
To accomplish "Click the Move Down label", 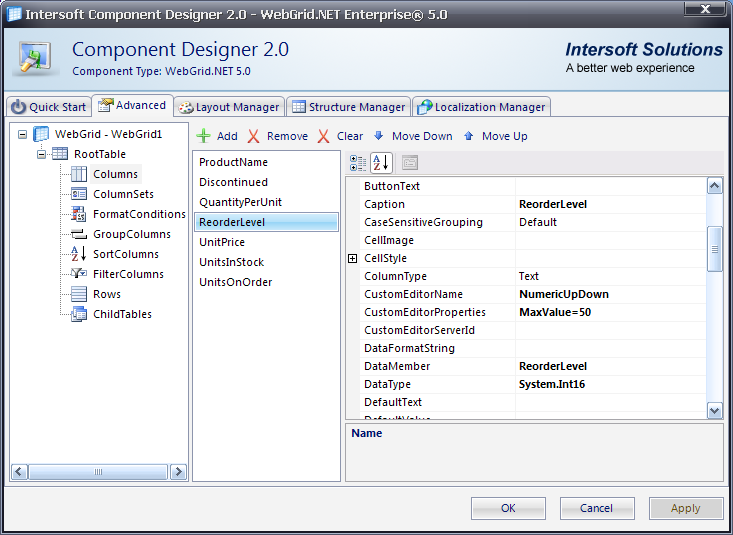I will (x=422, y=136).
